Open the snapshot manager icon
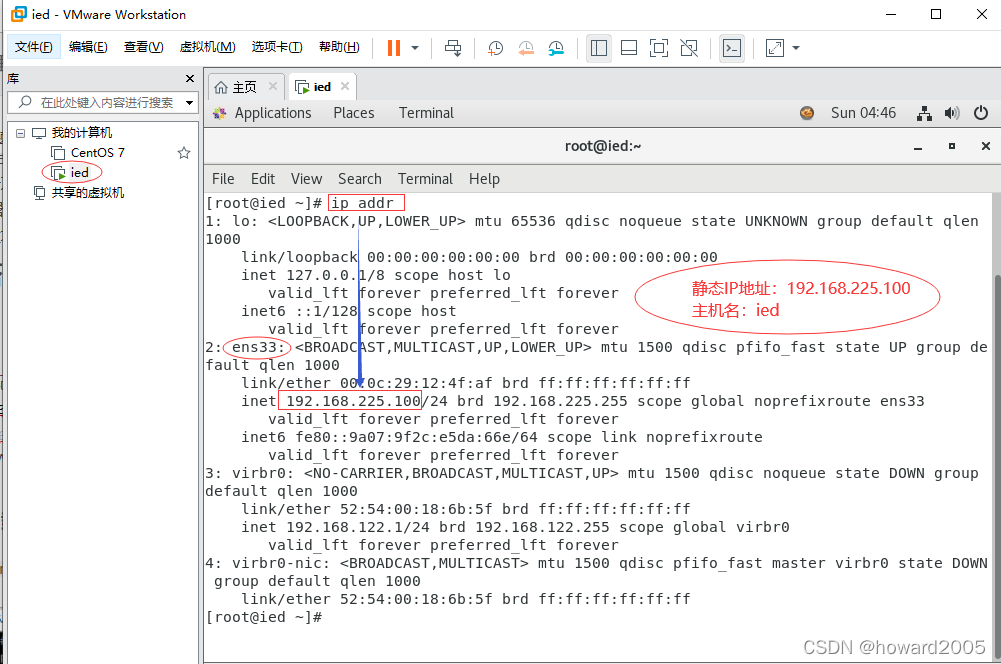1001x664 pixels. 556,48
